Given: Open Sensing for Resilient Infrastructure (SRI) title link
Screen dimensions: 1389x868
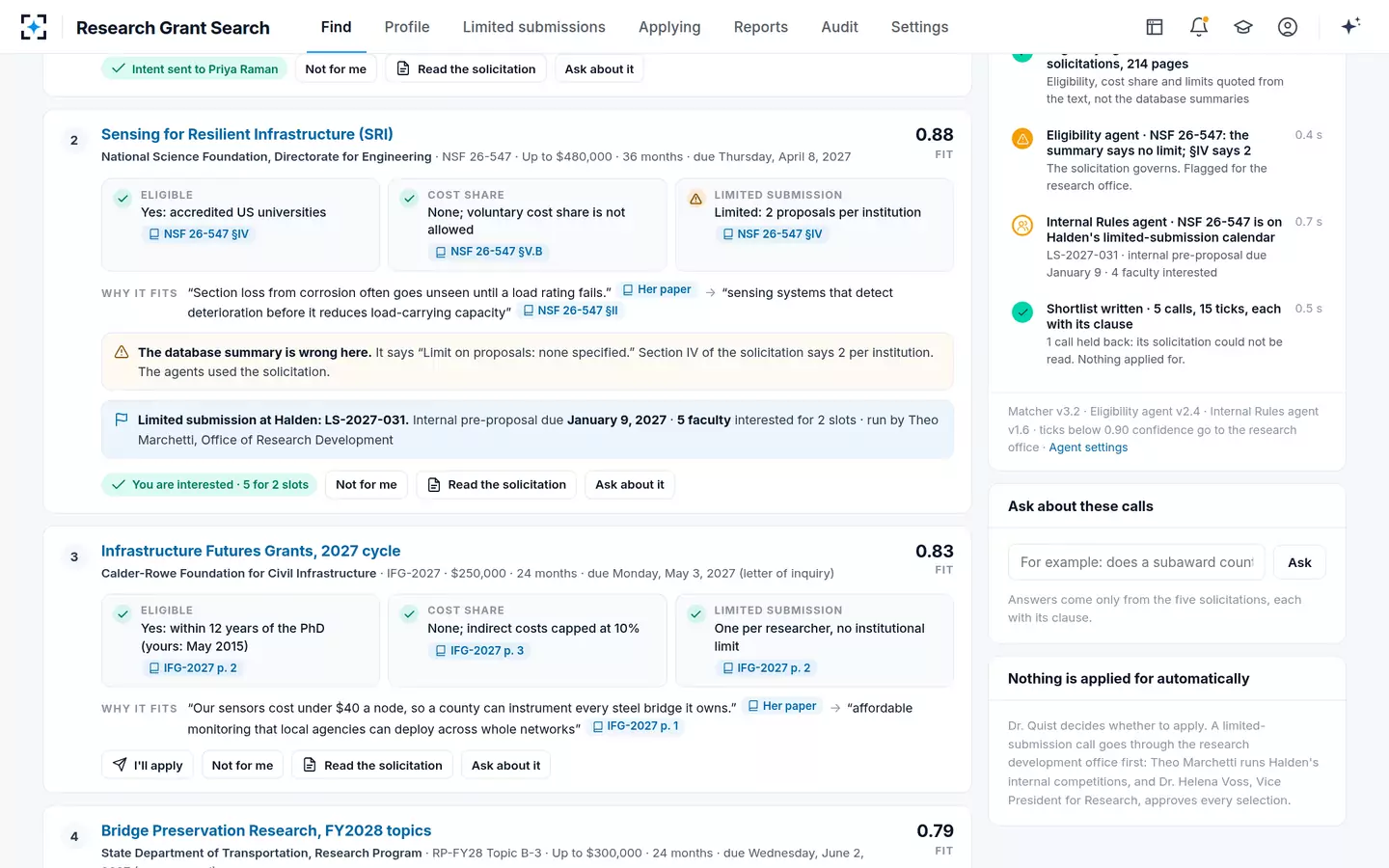Looking at the screenshot, I should tap(247, 134).
